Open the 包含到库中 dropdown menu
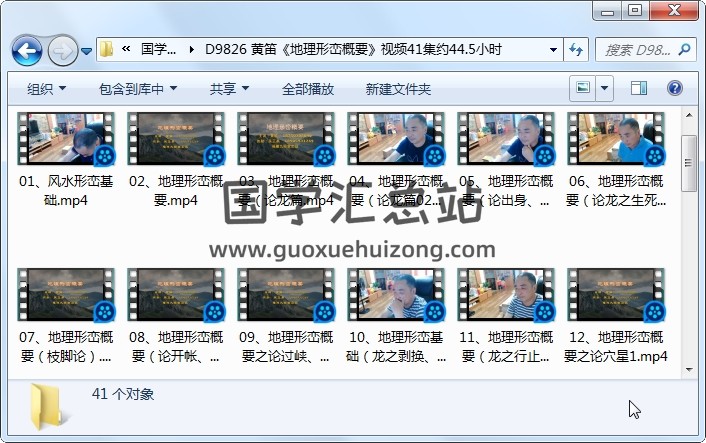Viewport: 706px width, 443px height. pyautogui.click(x=138, y=89)
